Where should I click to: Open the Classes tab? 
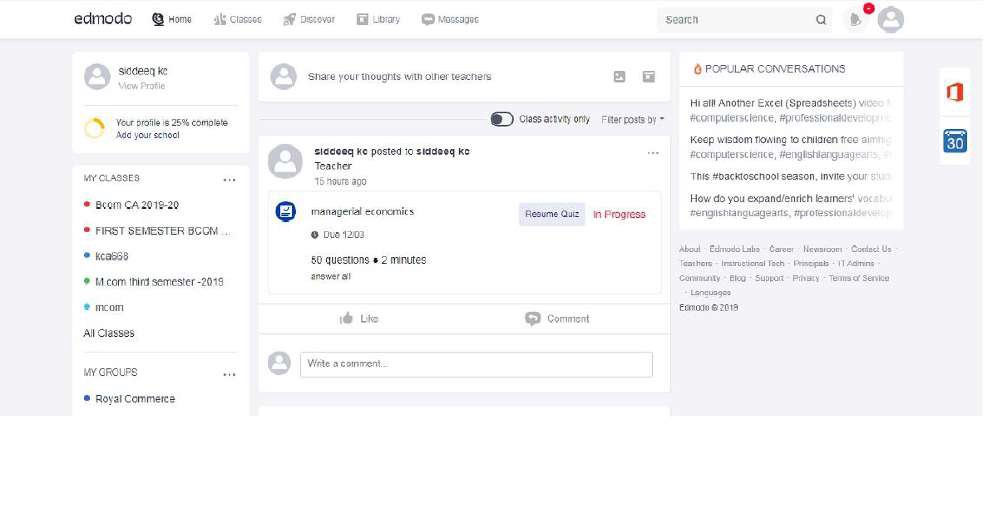click(237, 20)
